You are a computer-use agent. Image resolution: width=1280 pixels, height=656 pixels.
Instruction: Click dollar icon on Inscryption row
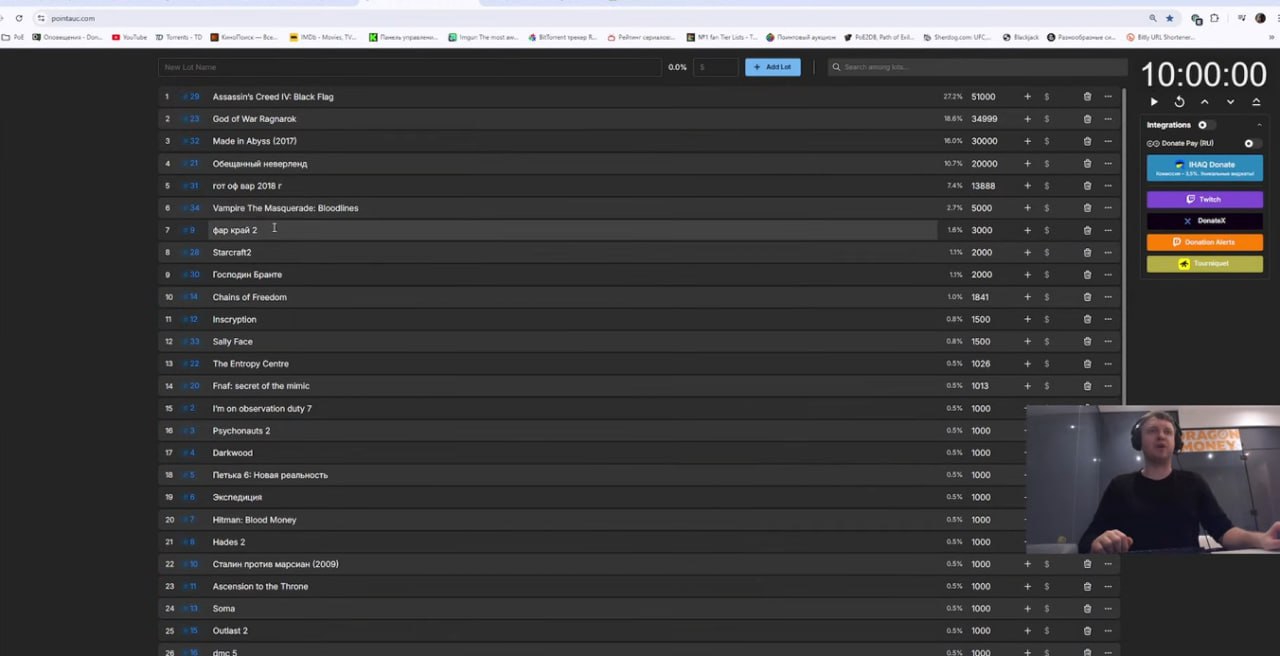coord(1047,319)
